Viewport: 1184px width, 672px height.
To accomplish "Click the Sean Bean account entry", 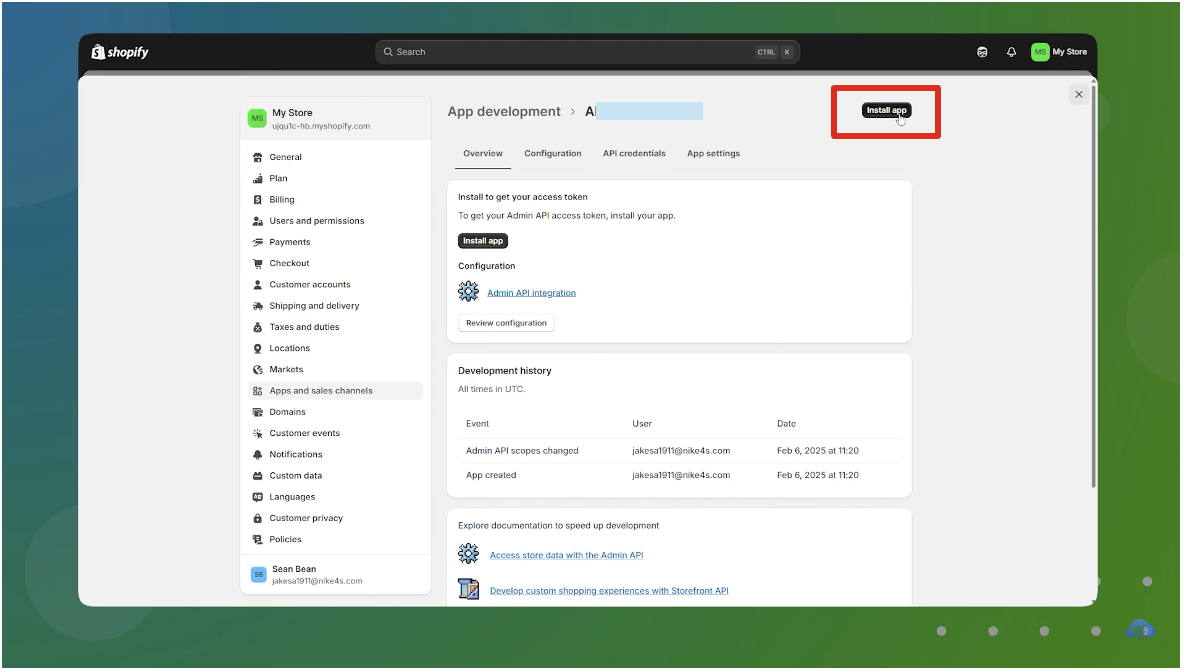I will pos(335,575).
